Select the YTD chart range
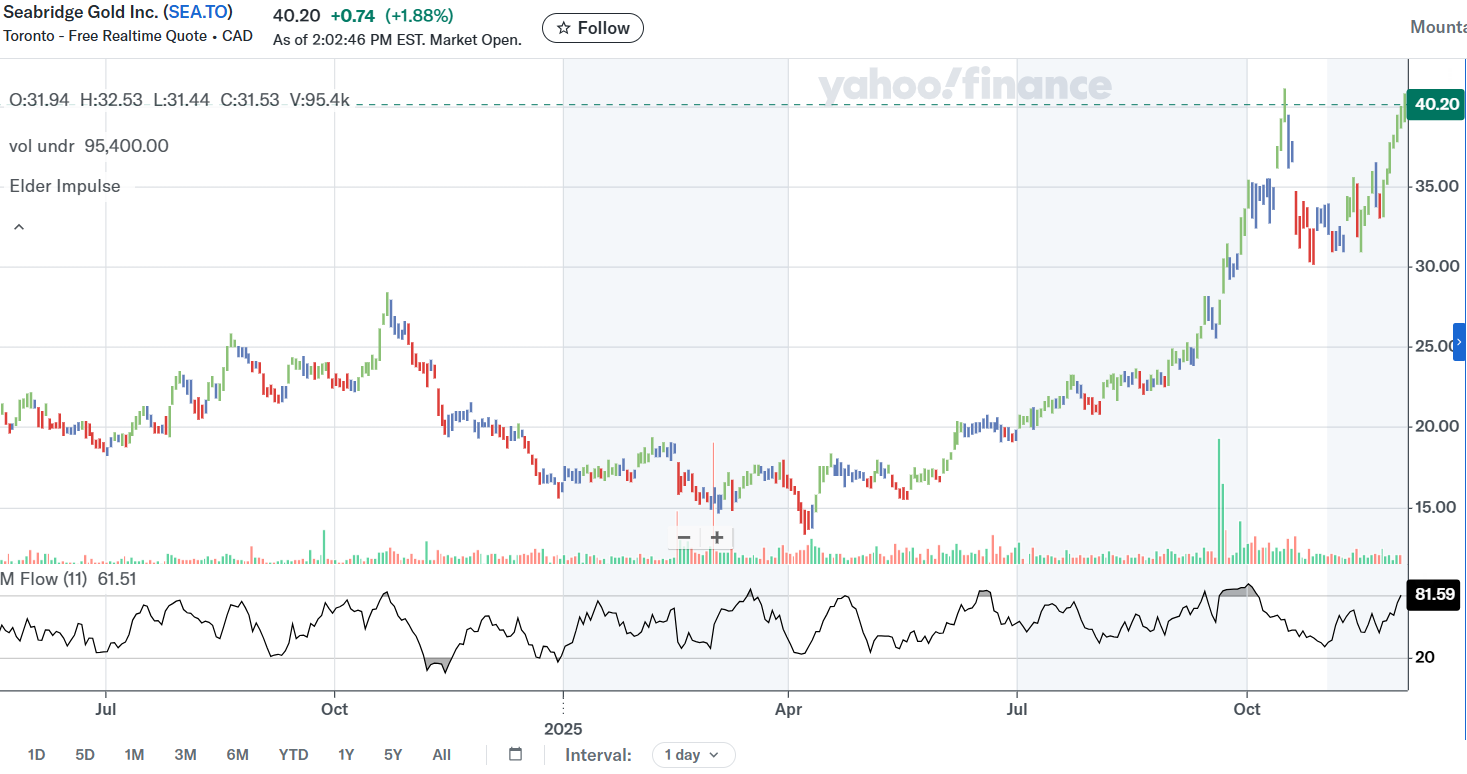The image size is (1467, 774). 293,754
